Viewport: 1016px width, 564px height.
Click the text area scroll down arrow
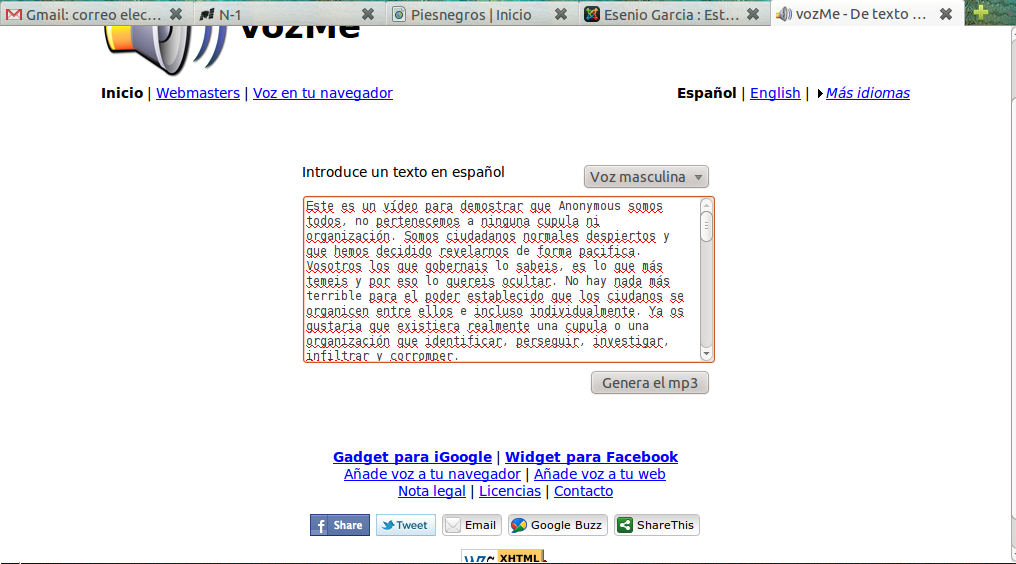click(706, 354)
